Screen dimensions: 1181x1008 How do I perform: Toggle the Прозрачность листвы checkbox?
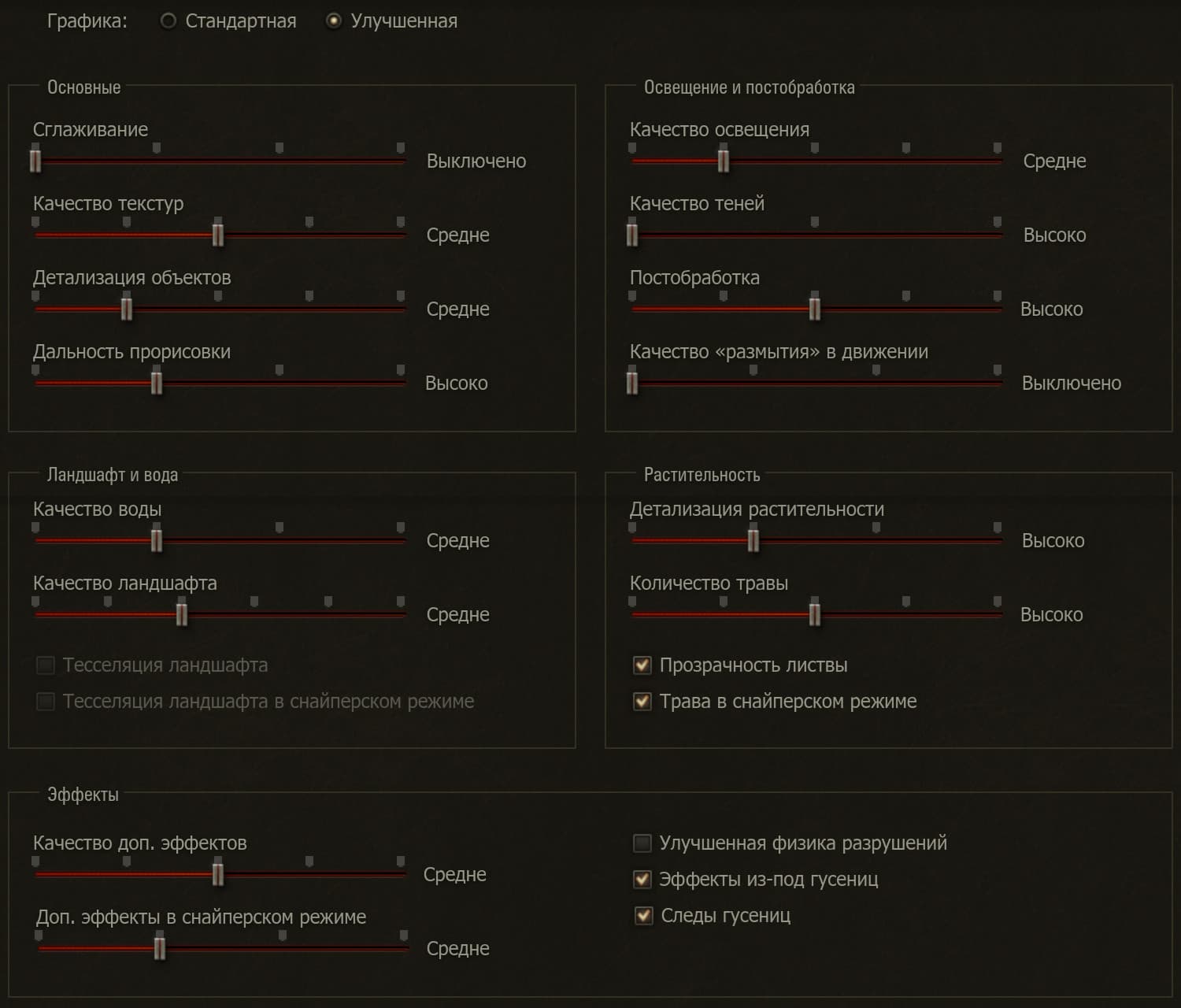[642, 665]
